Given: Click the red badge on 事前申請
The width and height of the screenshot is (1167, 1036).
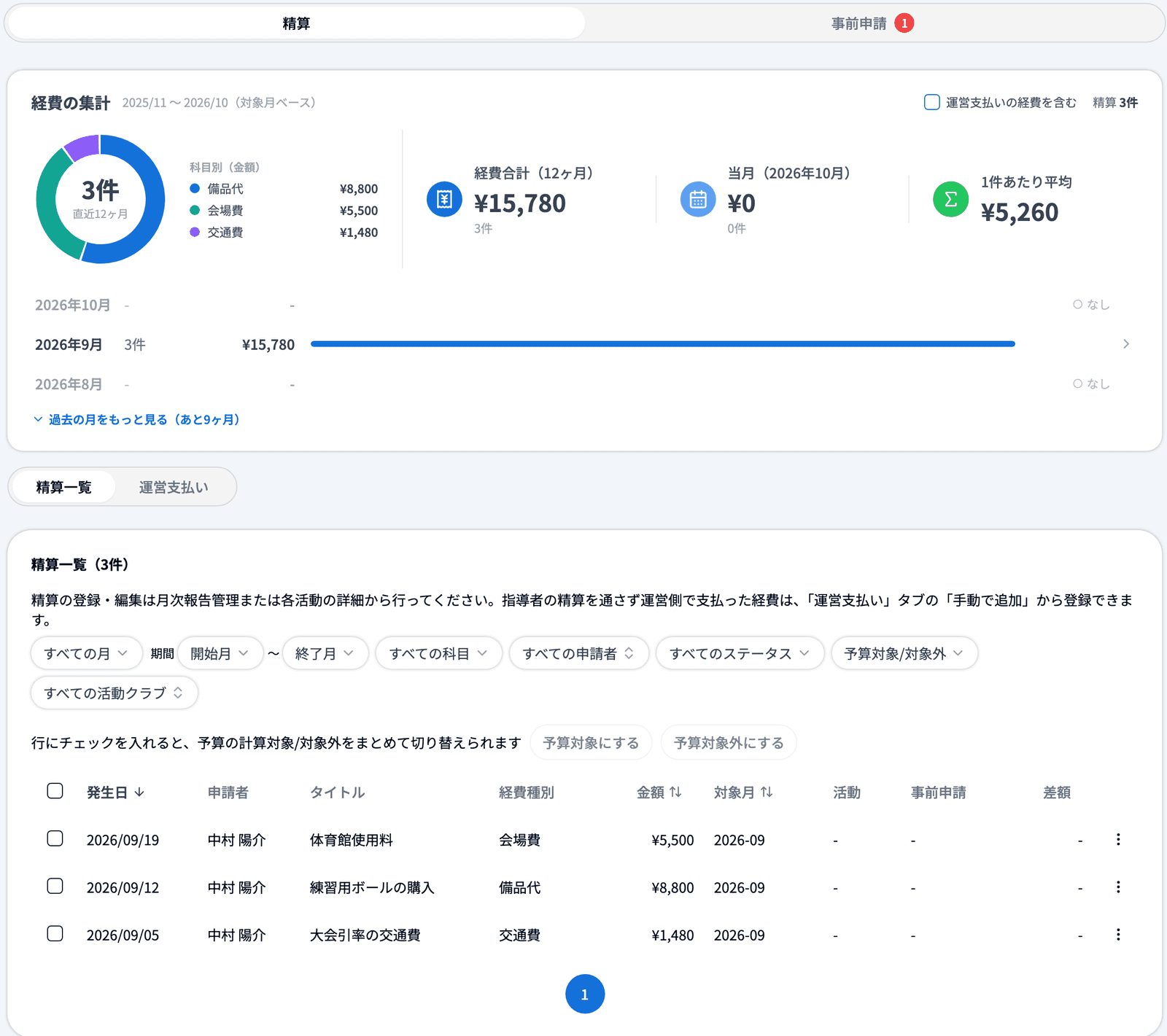Looking at the screenshot, I should [x=904, y=23].
